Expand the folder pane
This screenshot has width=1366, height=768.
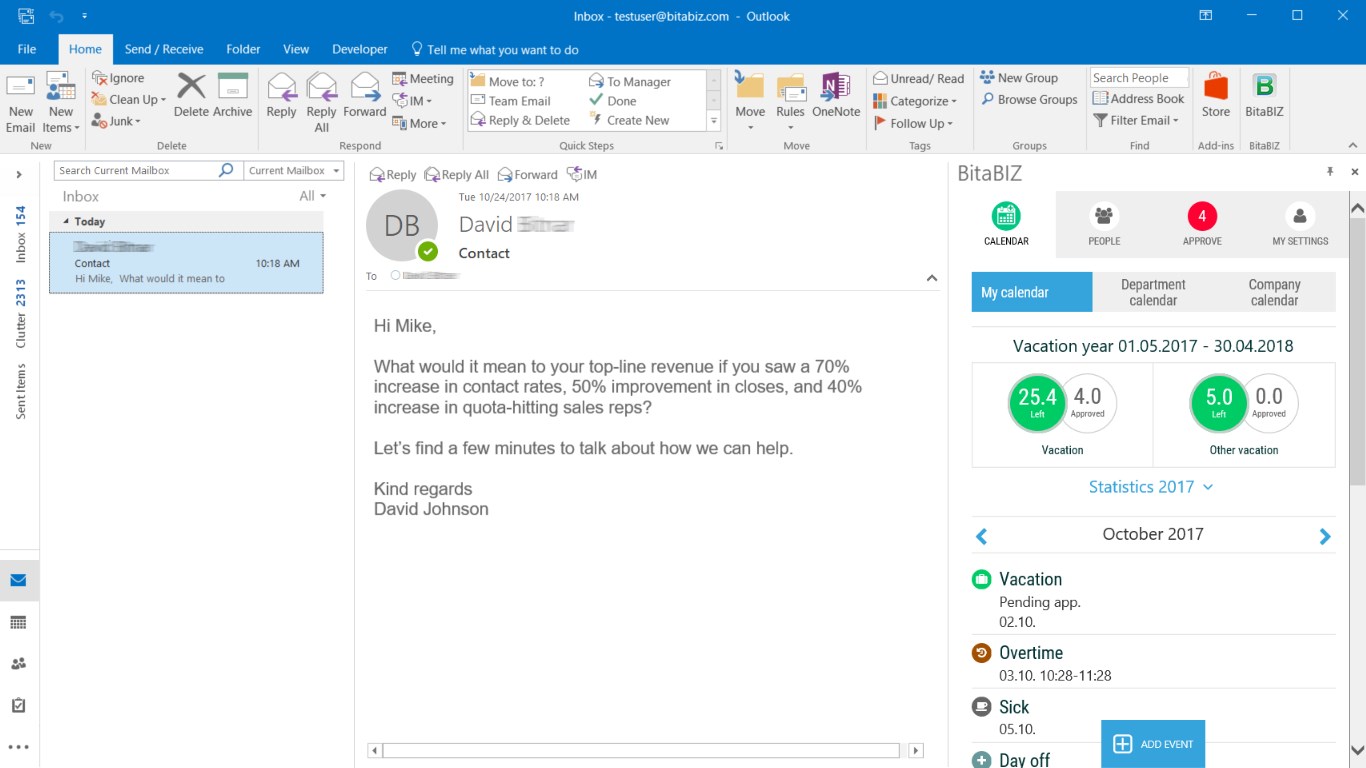pyautogui.click(x=19, y=175)
